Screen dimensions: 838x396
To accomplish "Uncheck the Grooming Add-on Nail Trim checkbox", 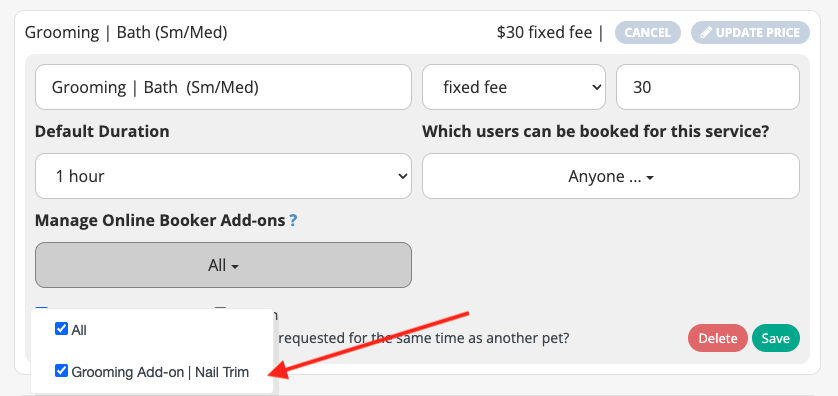I will click(61, 370).
